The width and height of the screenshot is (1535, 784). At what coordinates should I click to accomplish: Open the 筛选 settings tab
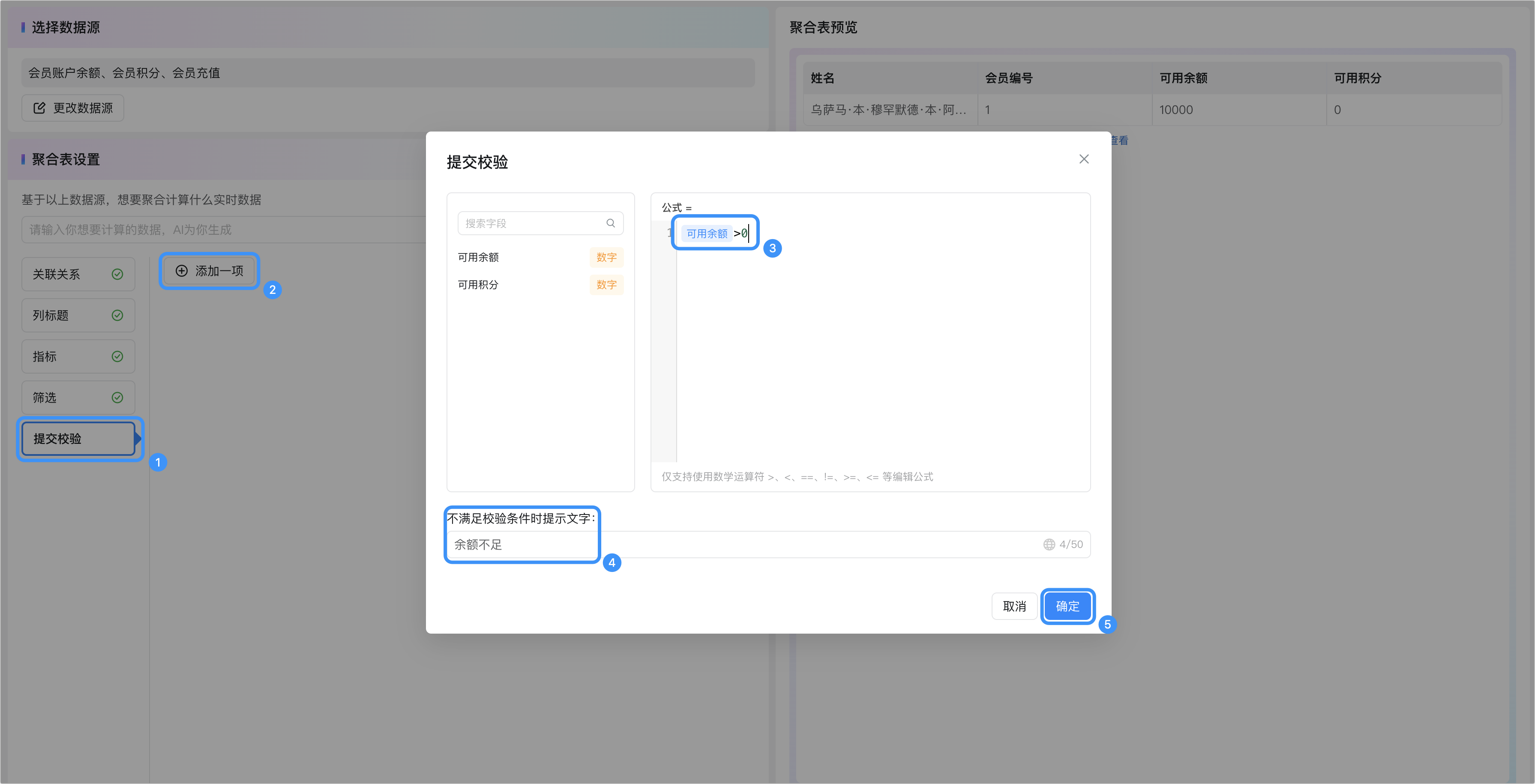click(x=78, y=398)
